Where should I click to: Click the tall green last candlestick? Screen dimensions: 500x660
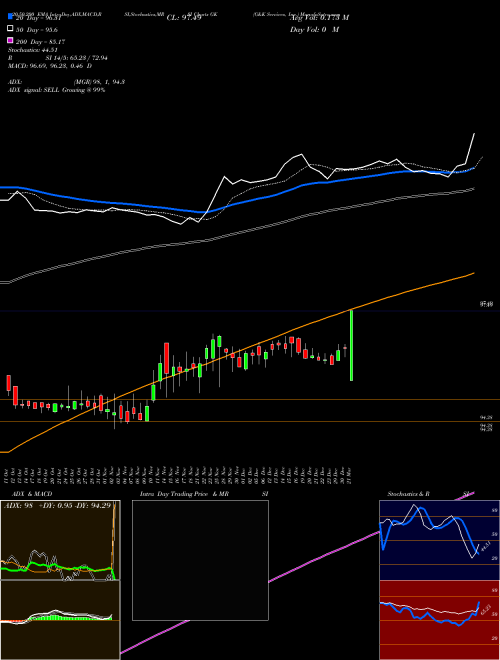351,345
